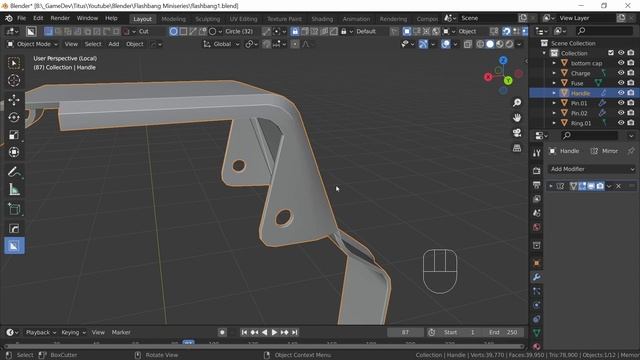Toggle Pin.02 viewport visibility eye
The height and width of the screenshot is (360, 640).
click(621, 113)
